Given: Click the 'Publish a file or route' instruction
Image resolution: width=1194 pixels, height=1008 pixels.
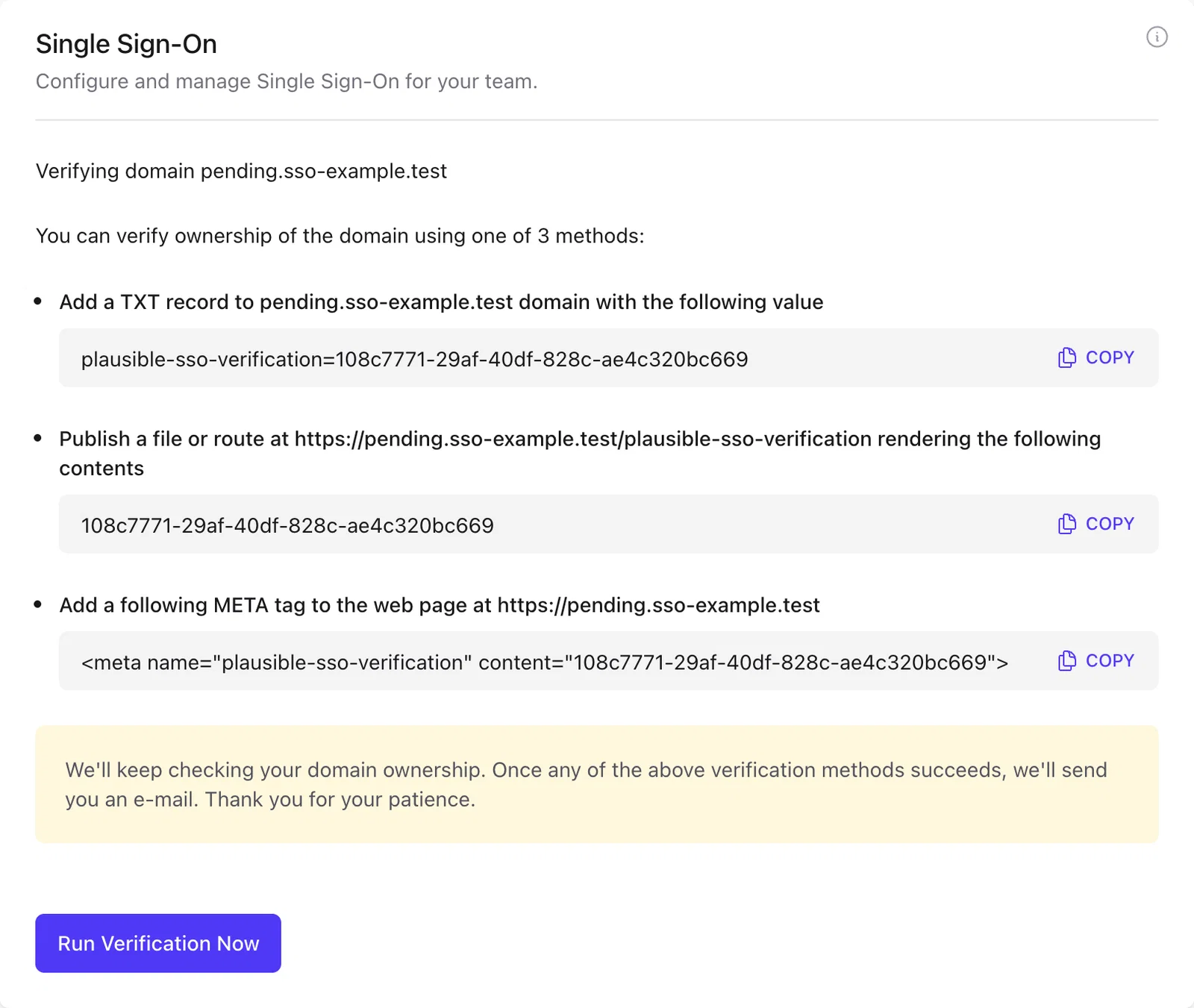Looking at the screenshot, I should click(x=580, y=454).
